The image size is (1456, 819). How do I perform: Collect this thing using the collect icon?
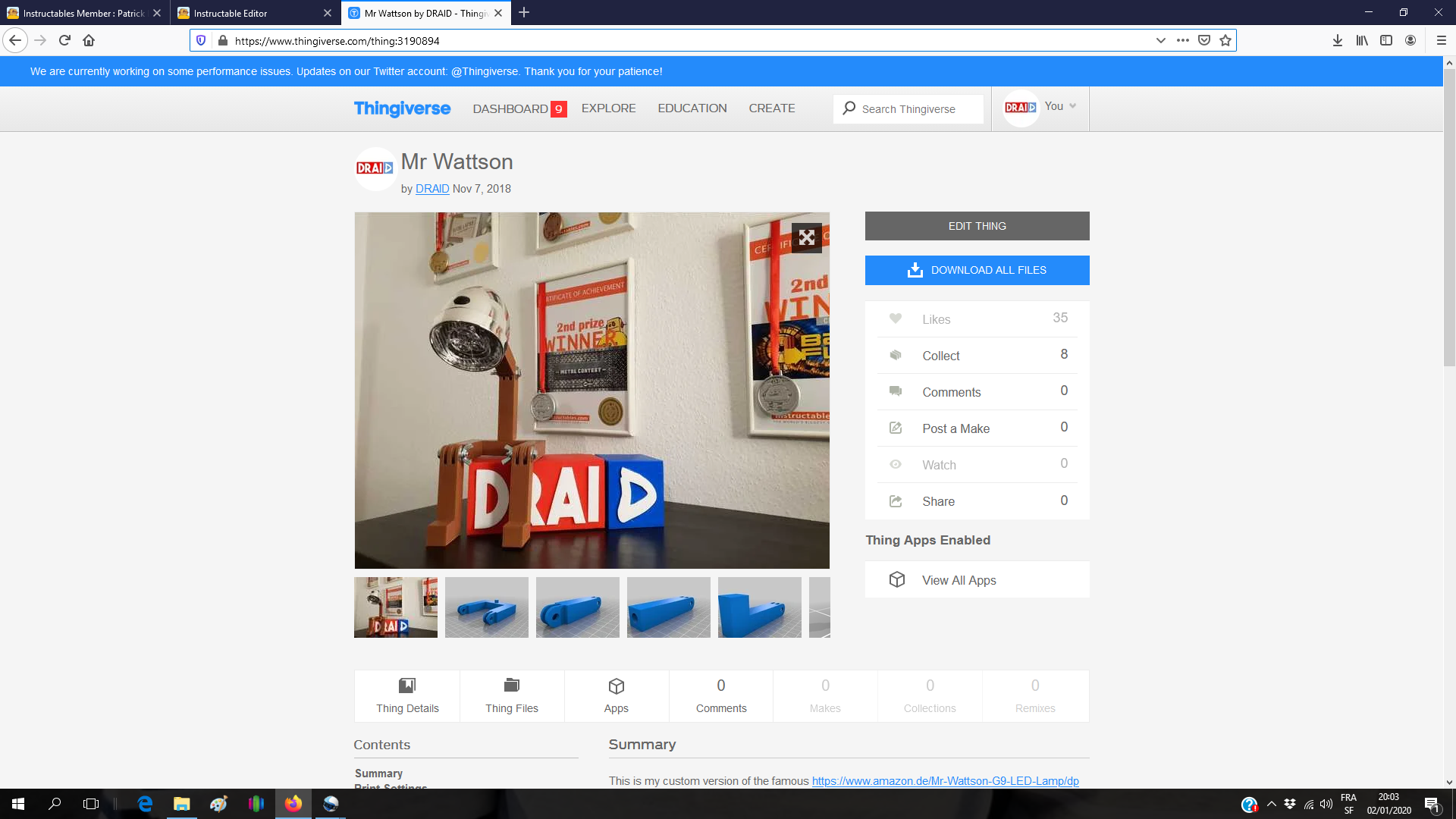tap(896, 355)
